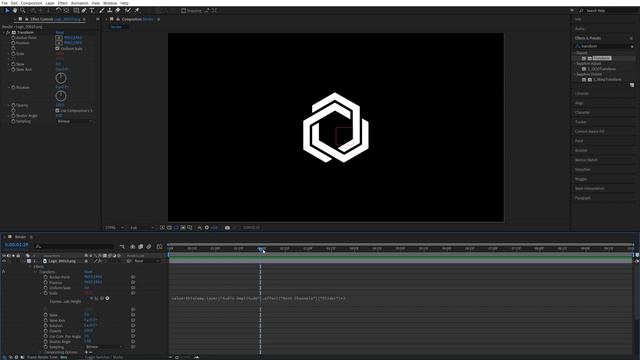This screenshot has width=640, height=360.
Task: Toggle the Uniform Scale checkbox
Action: (x=58, y=48)
